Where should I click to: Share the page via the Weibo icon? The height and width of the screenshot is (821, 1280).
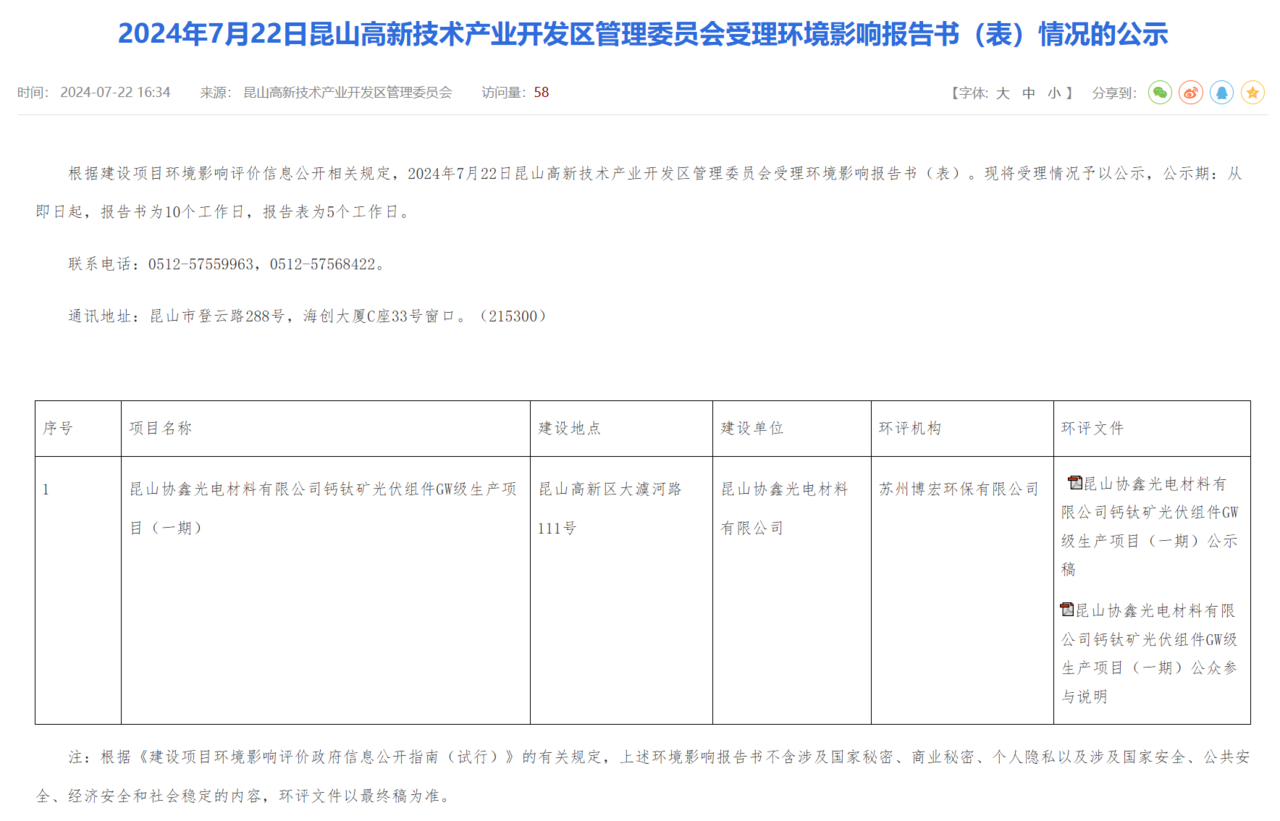point(1190,93)
